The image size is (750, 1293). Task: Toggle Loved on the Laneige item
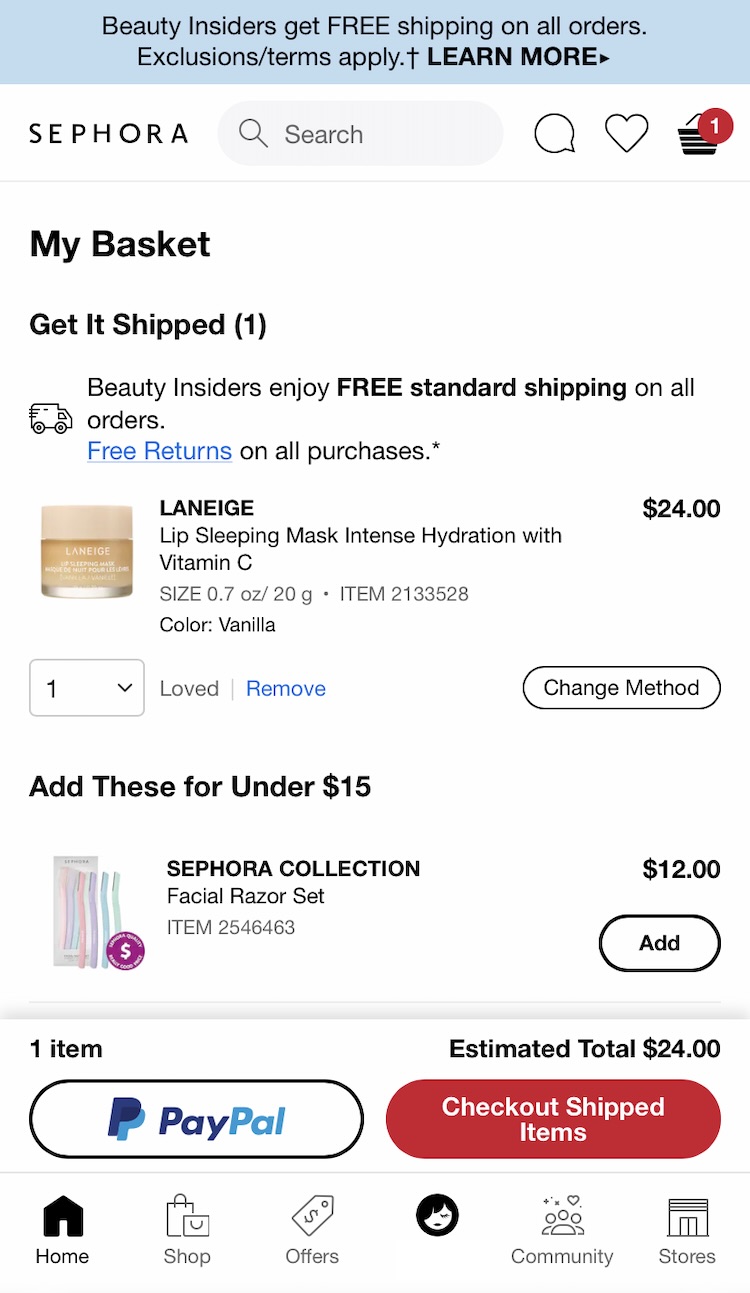point(189,689)
